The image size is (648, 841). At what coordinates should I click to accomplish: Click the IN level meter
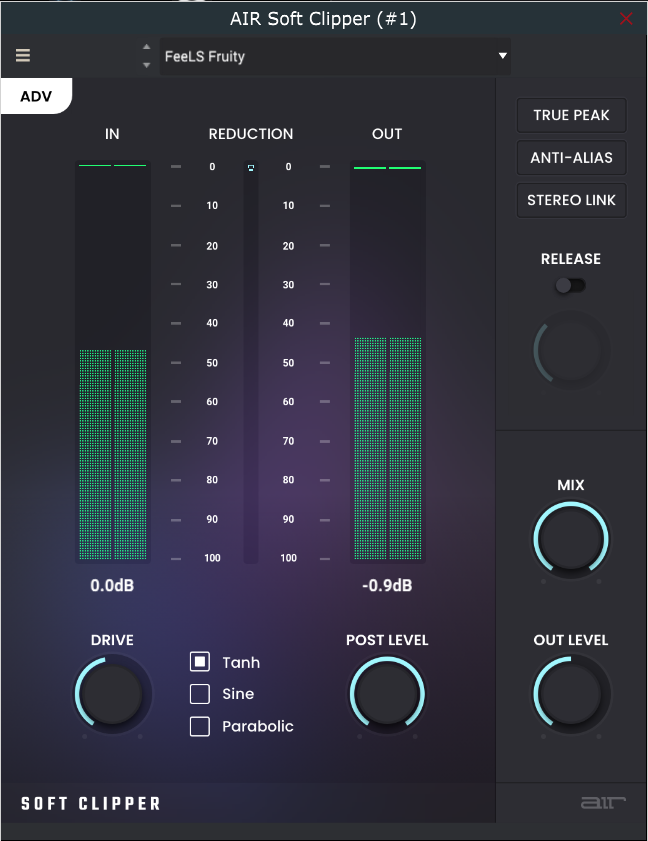pos(113,362)
